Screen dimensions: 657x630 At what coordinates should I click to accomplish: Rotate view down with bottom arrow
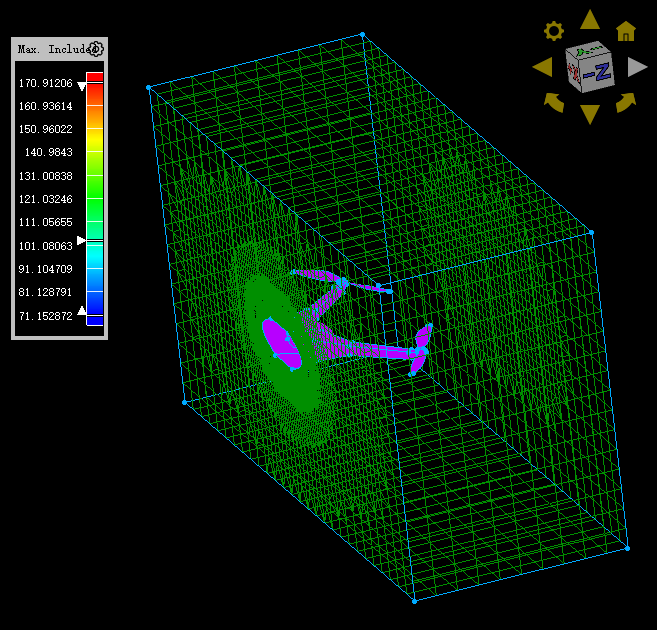click(x=590, y=114)
